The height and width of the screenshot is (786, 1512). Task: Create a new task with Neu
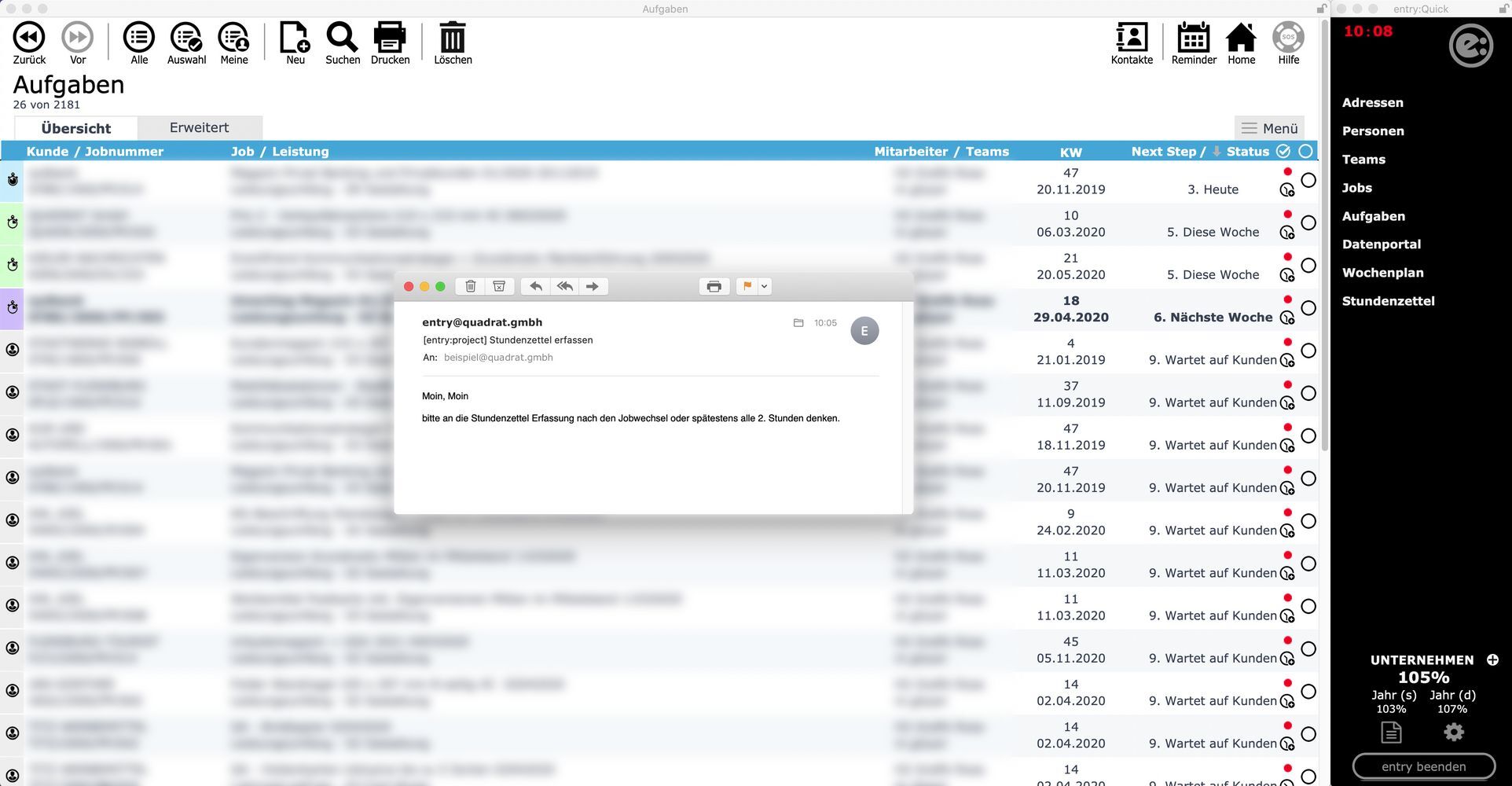295,43
